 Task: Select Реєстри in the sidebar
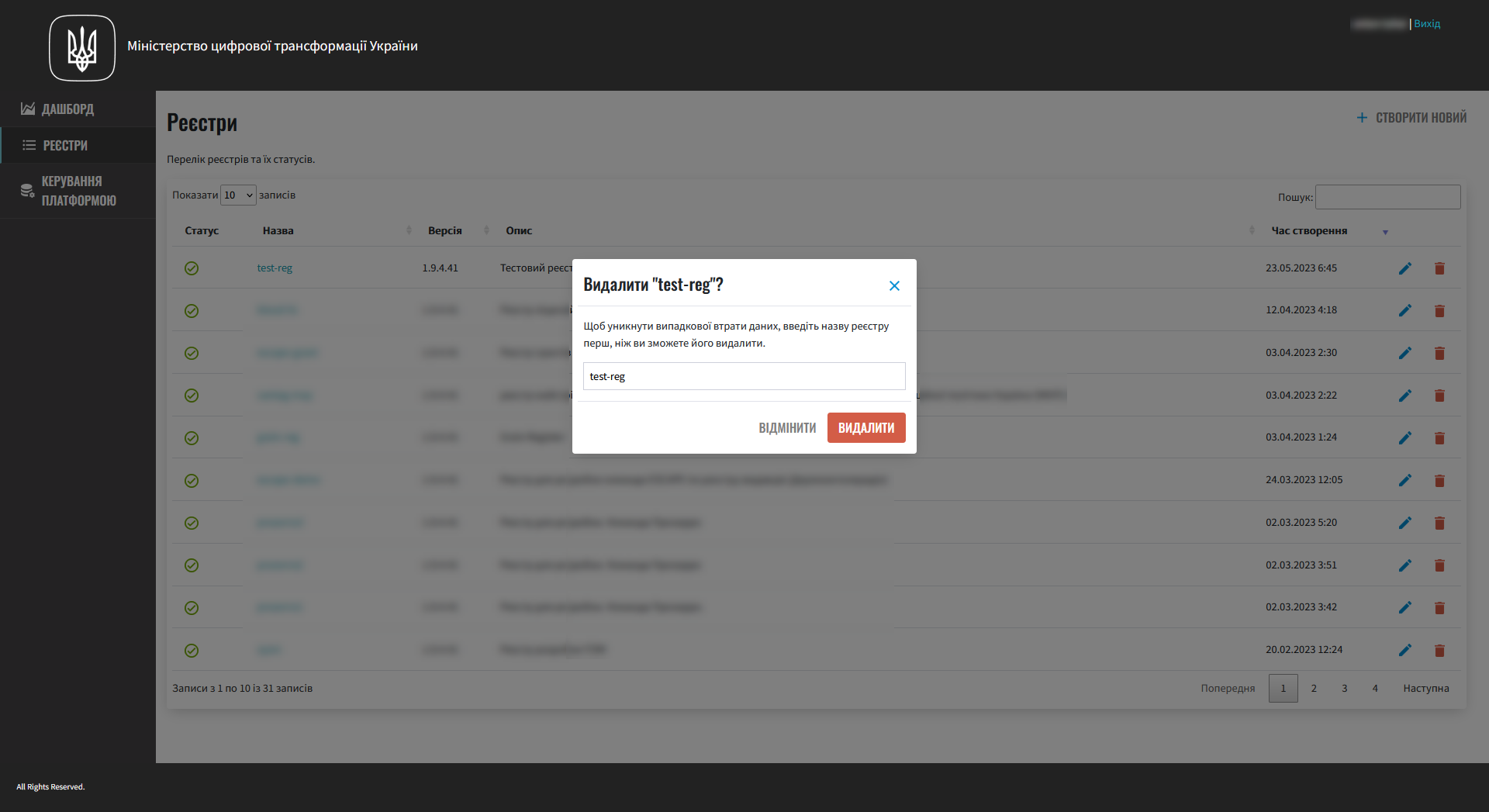click(x=78, y=145)
